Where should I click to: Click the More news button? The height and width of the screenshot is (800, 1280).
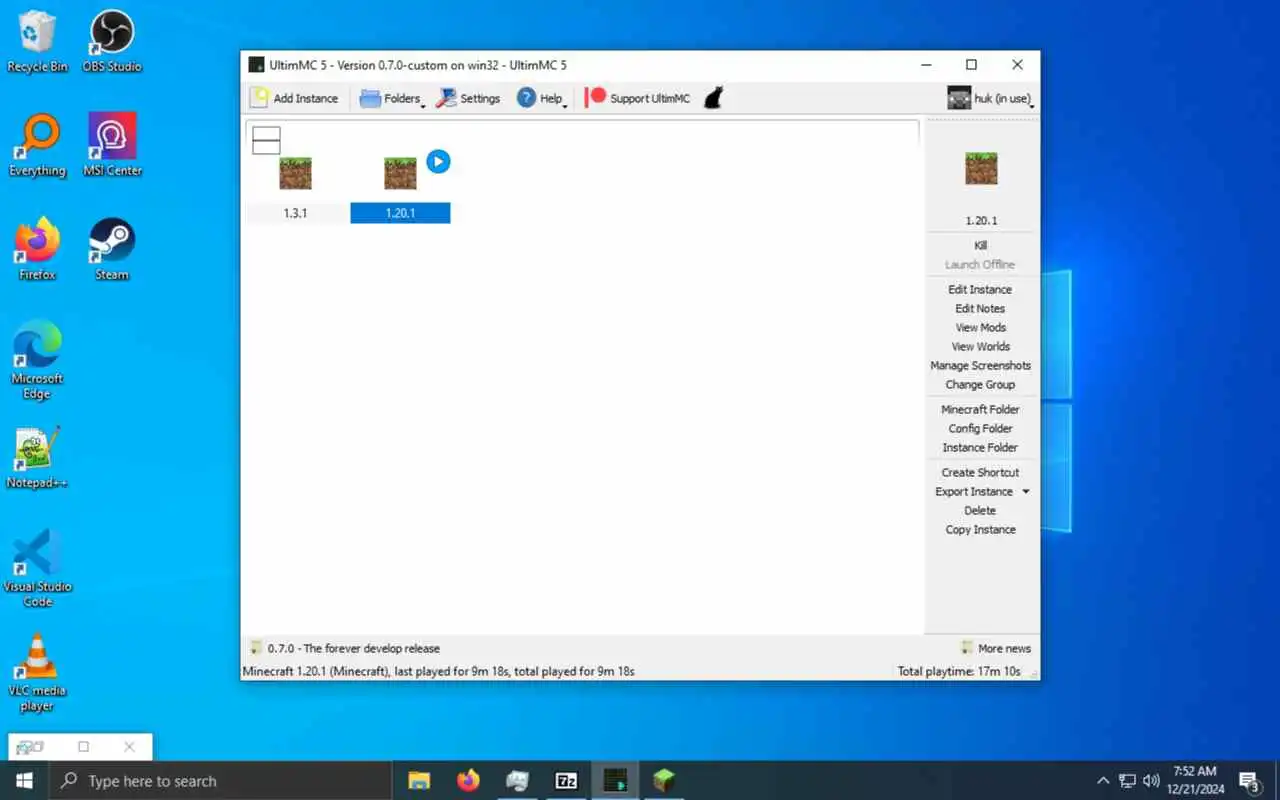995,648
